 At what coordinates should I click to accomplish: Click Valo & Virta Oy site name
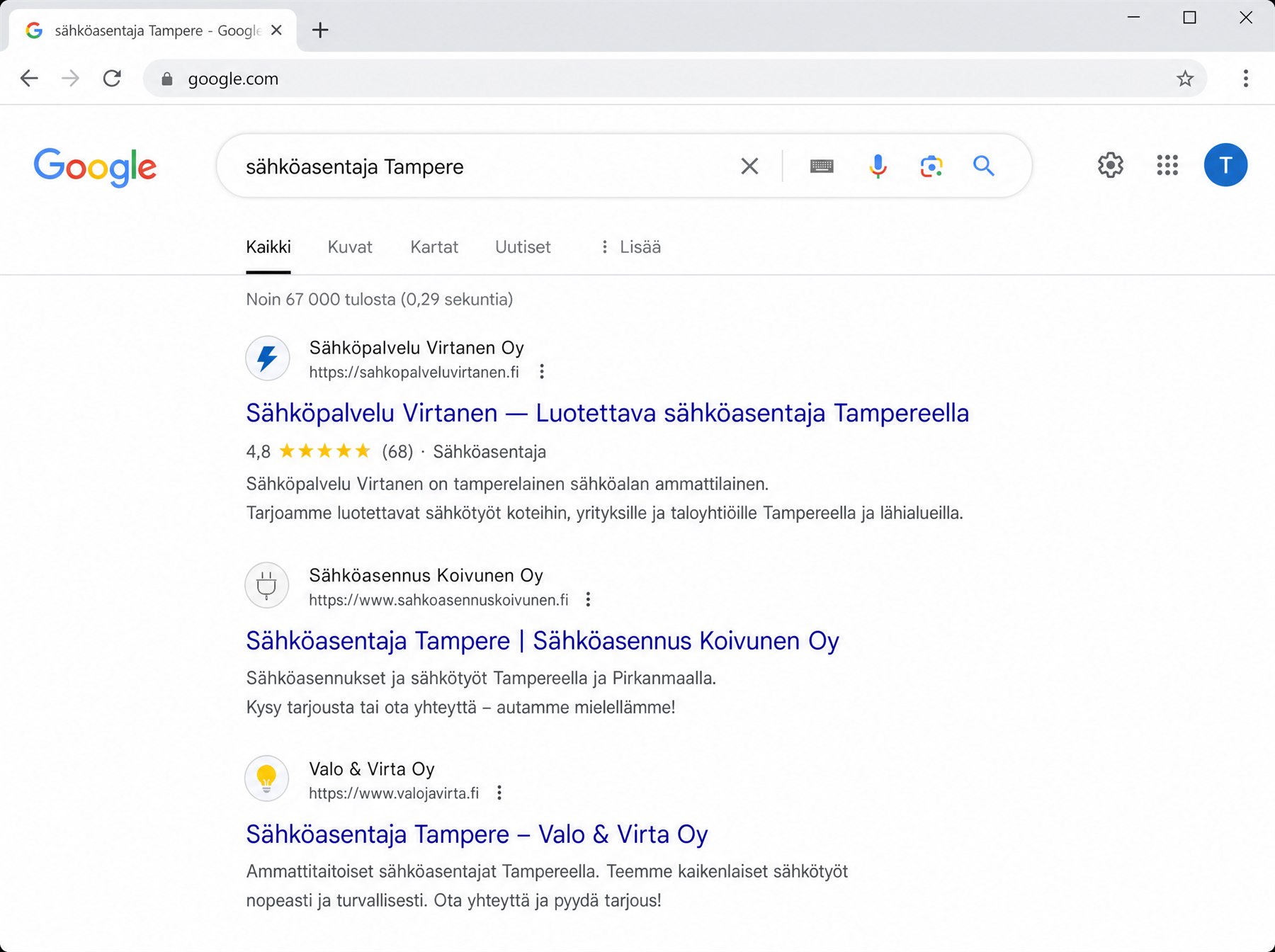[372, 769]
